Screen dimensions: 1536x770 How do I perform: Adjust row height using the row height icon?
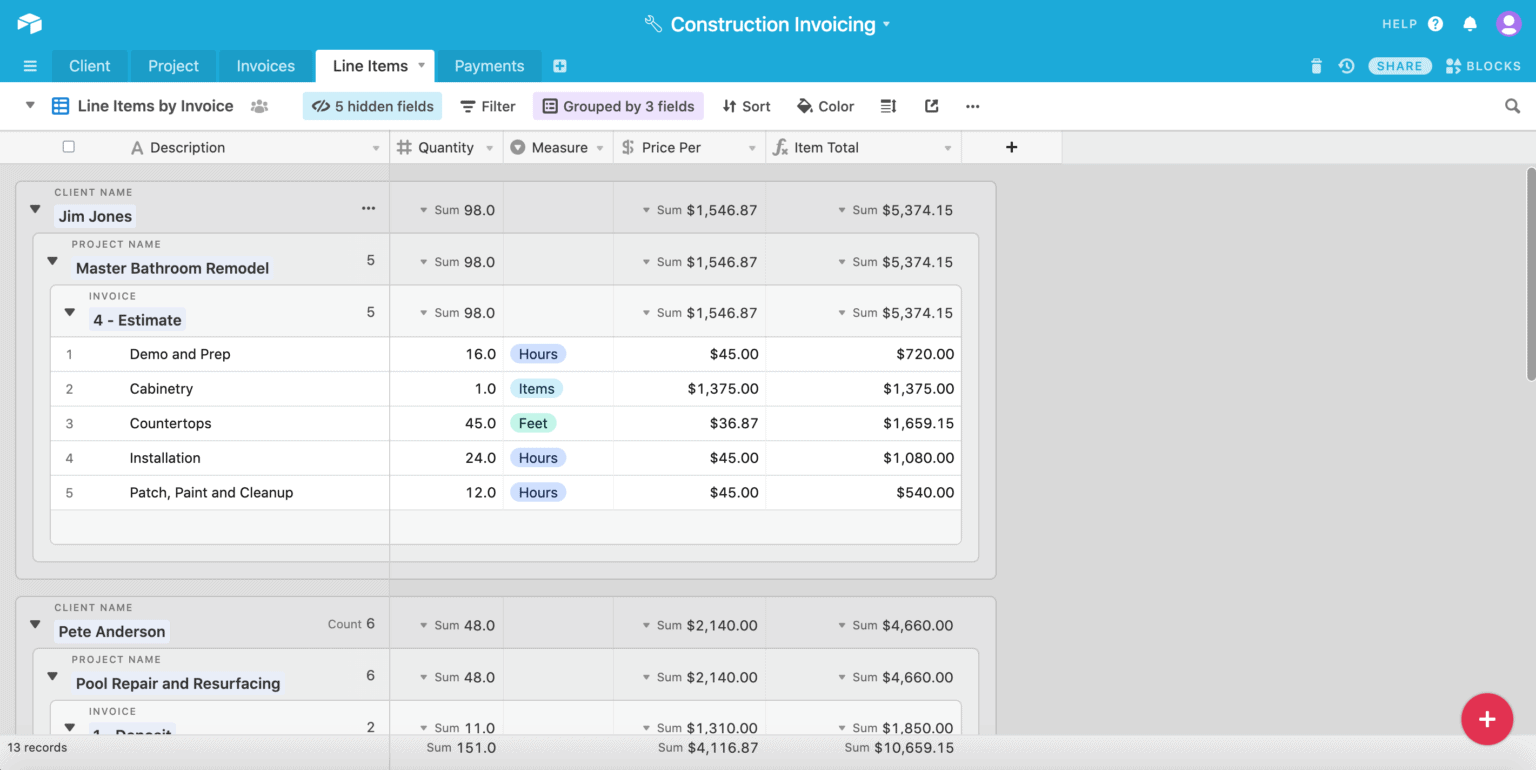coord(888,106)
